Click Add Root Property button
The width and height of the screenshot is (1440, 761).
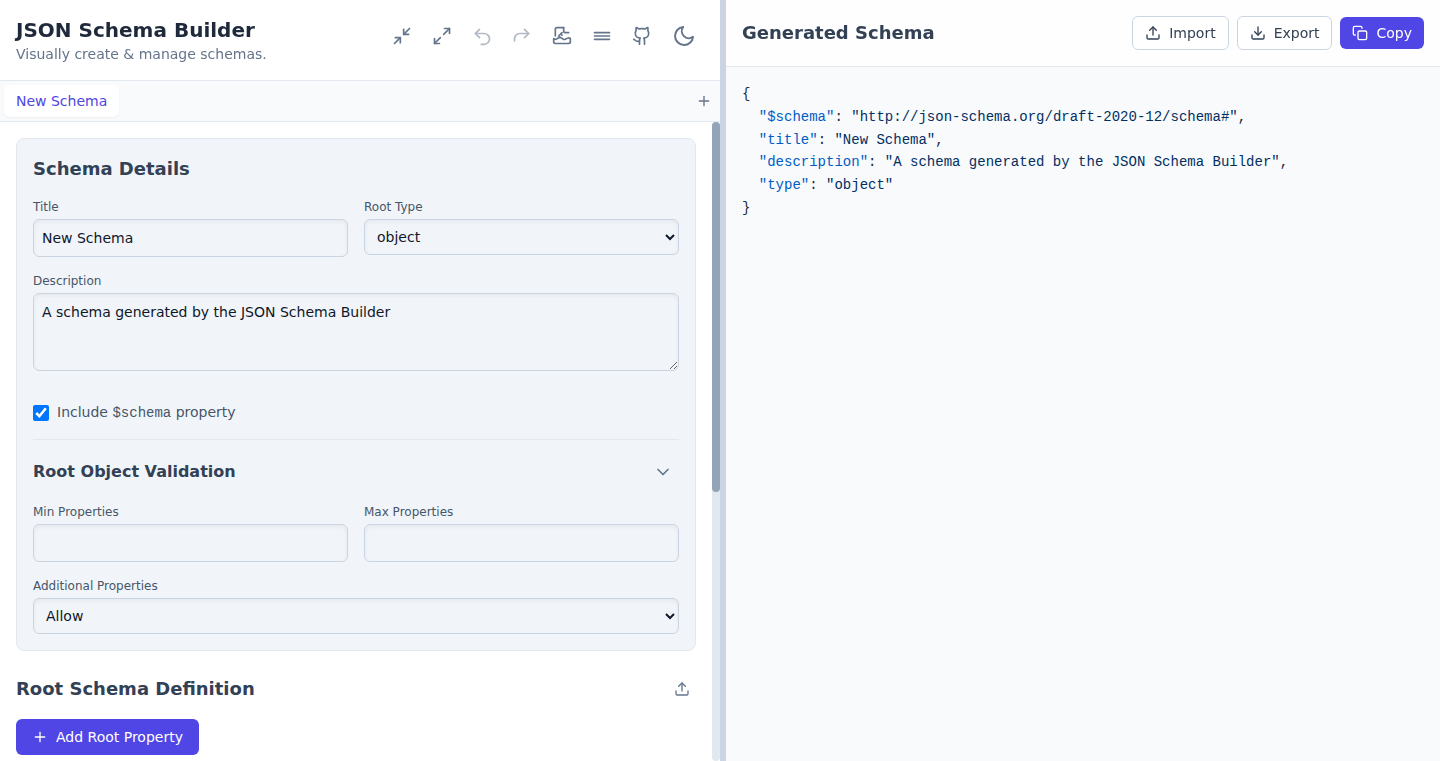pyautogui.click(x=107, y=737)
